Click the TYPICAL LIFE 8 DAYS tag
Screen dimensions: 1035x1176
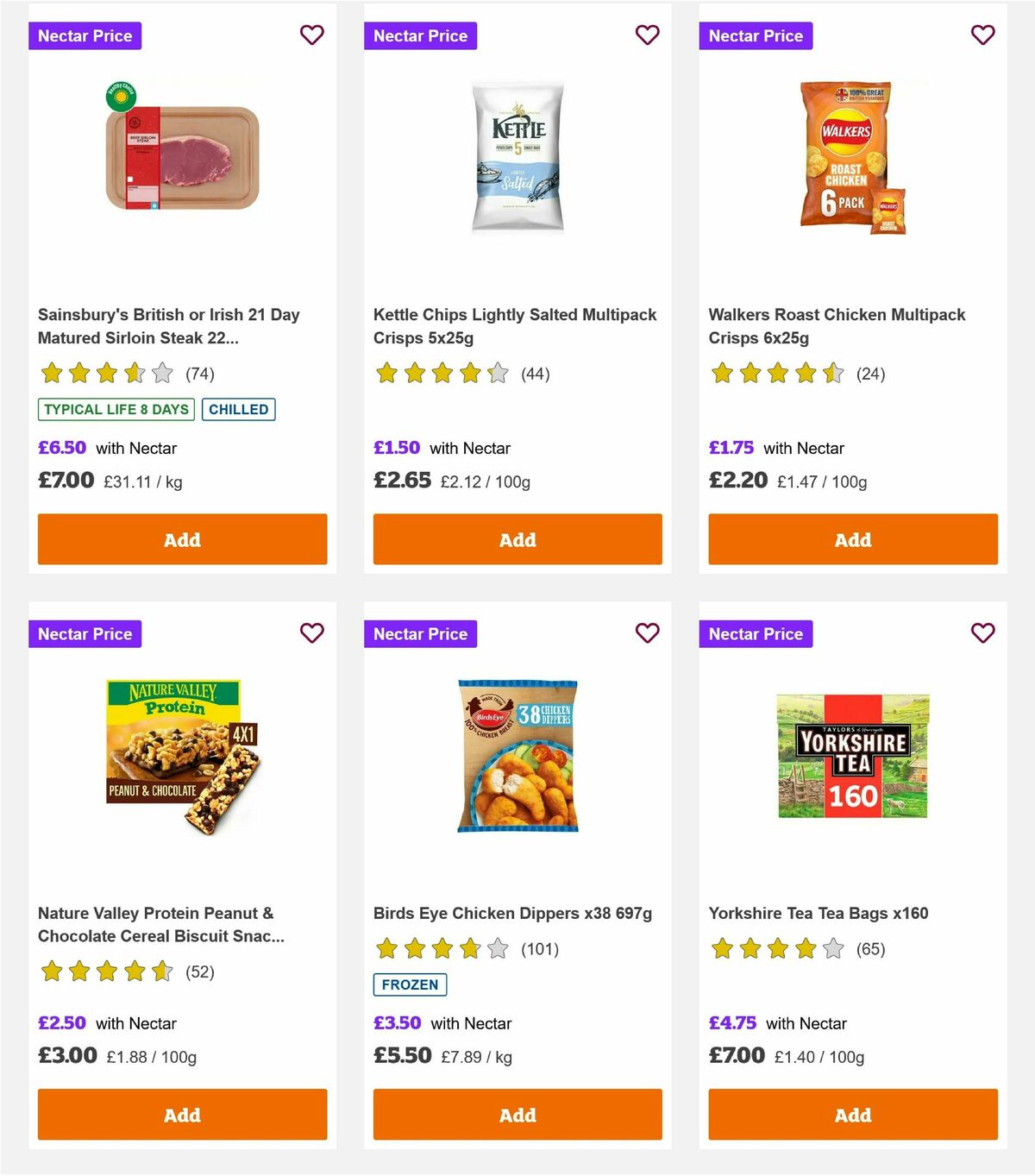point(115,410)
